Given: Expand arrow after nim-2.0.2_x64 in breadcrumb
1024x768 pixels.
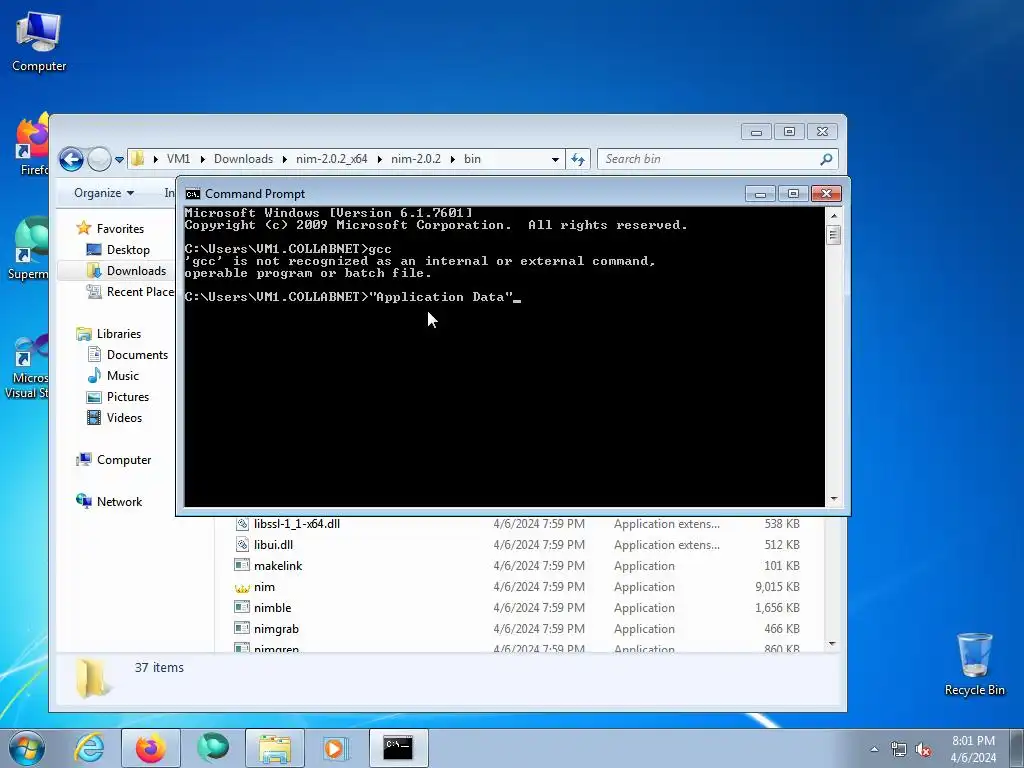Looking at the screenshot, I should click(x=379, y=159).
